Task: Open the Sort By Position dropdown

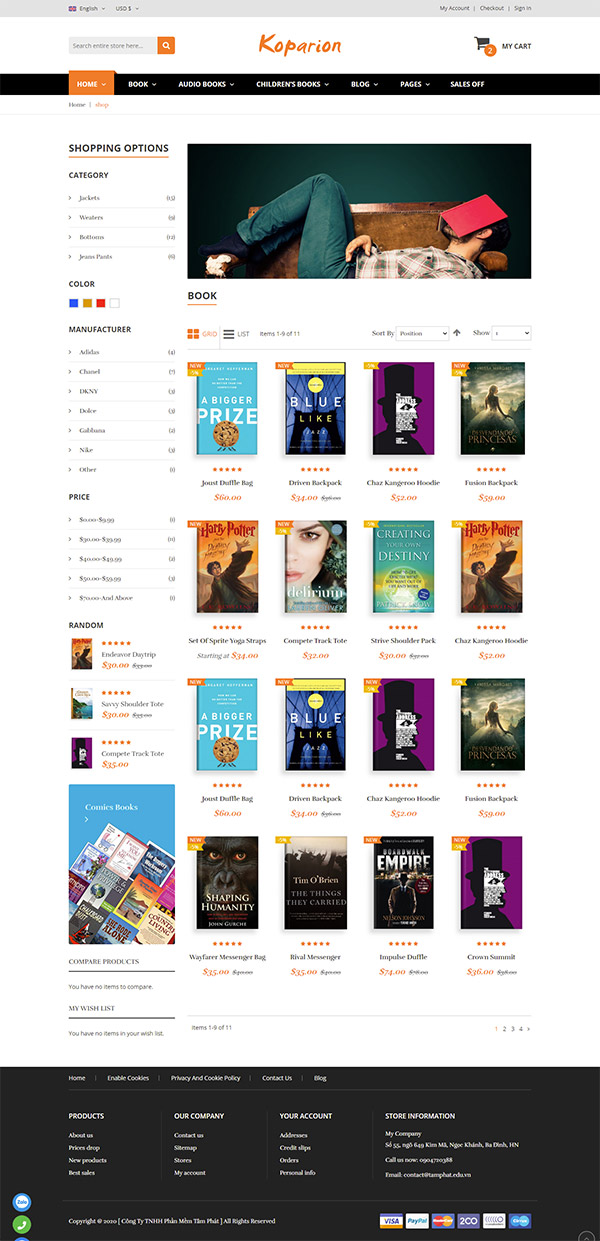Action: (x=422, y=333)
